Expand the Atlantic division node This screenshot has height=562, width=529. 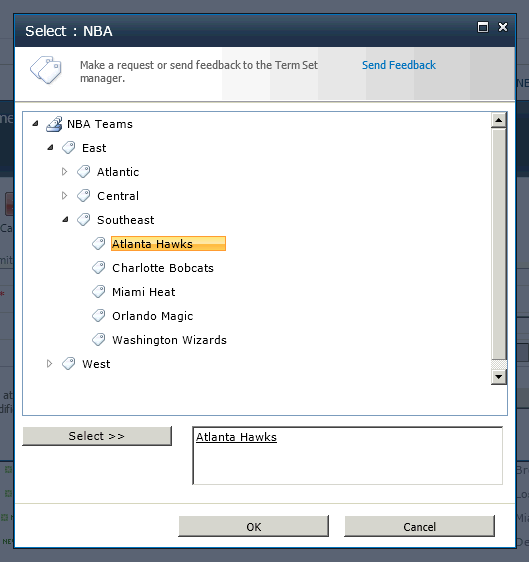(65, 172)
